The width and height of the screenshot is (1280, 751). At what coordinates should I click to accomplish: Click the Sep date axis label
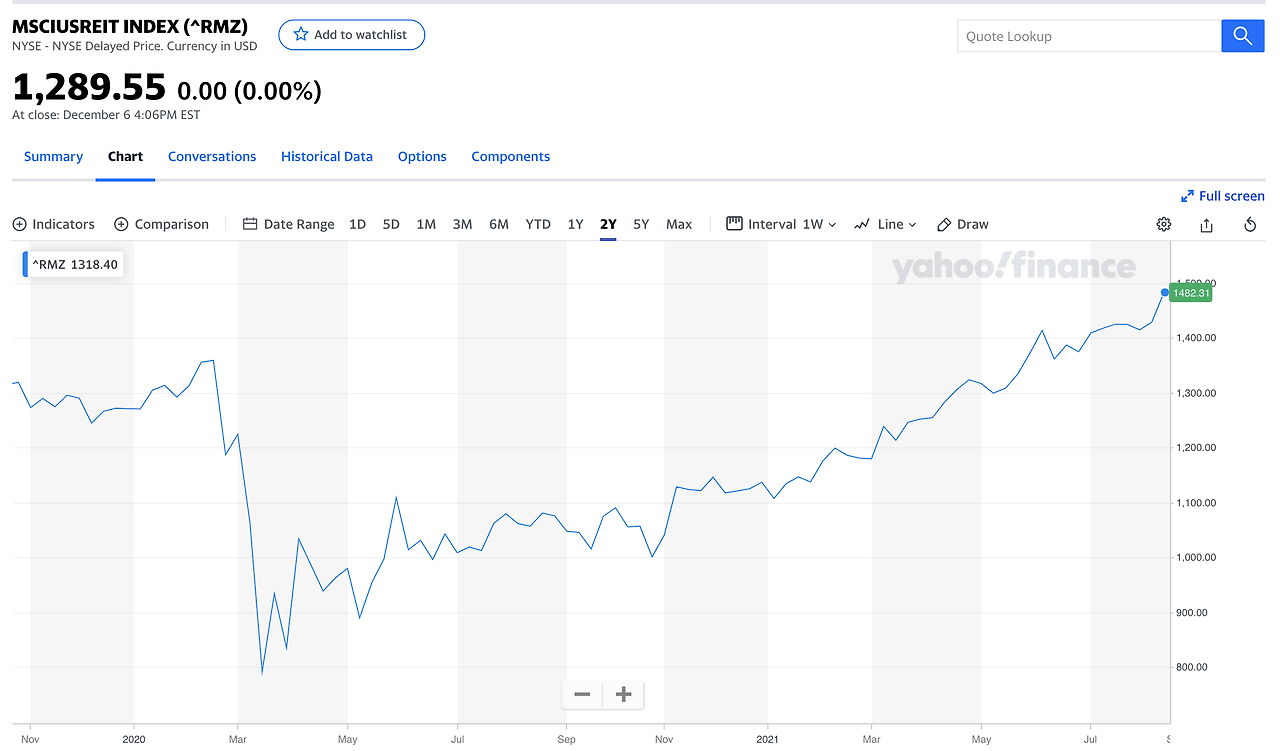coord(566,740)
